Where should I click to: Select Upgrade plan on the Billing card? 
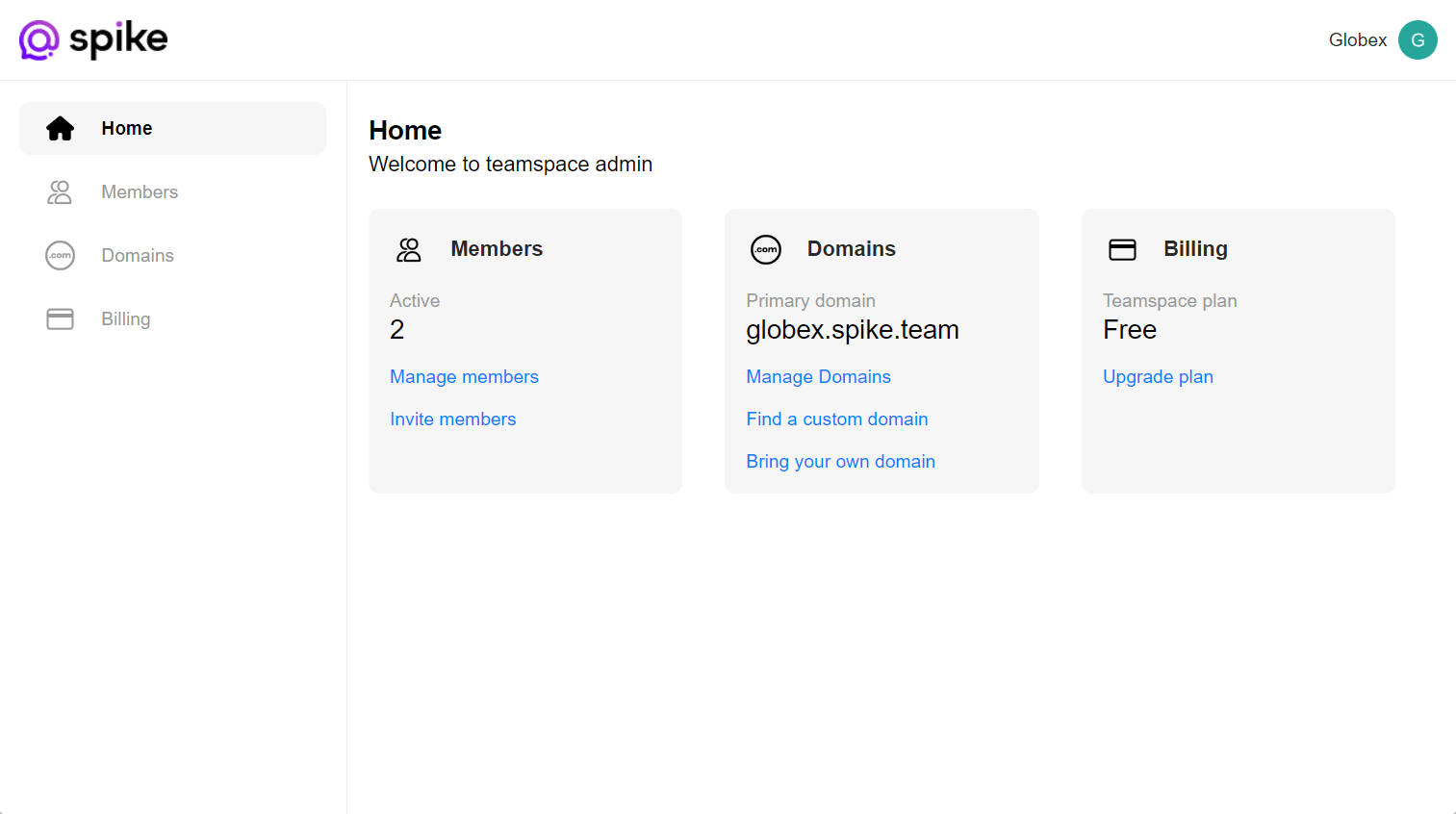[x=1158, y=376]
